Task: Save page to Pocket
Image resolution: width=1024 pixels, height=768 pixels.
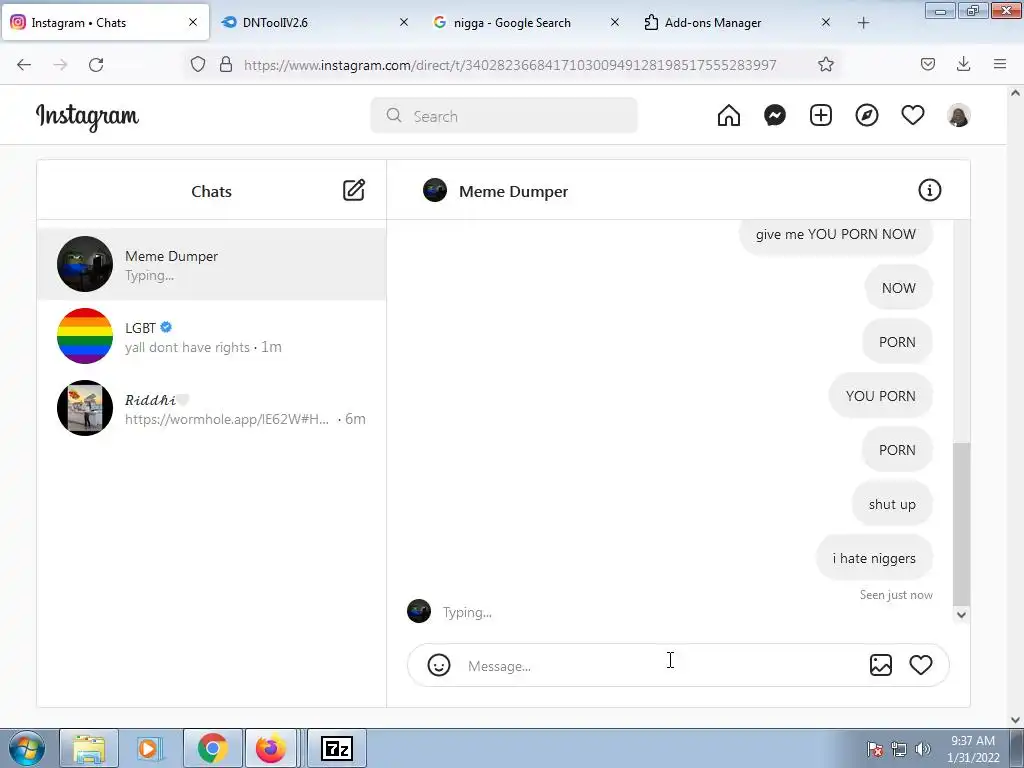Action: pos(927,65)
